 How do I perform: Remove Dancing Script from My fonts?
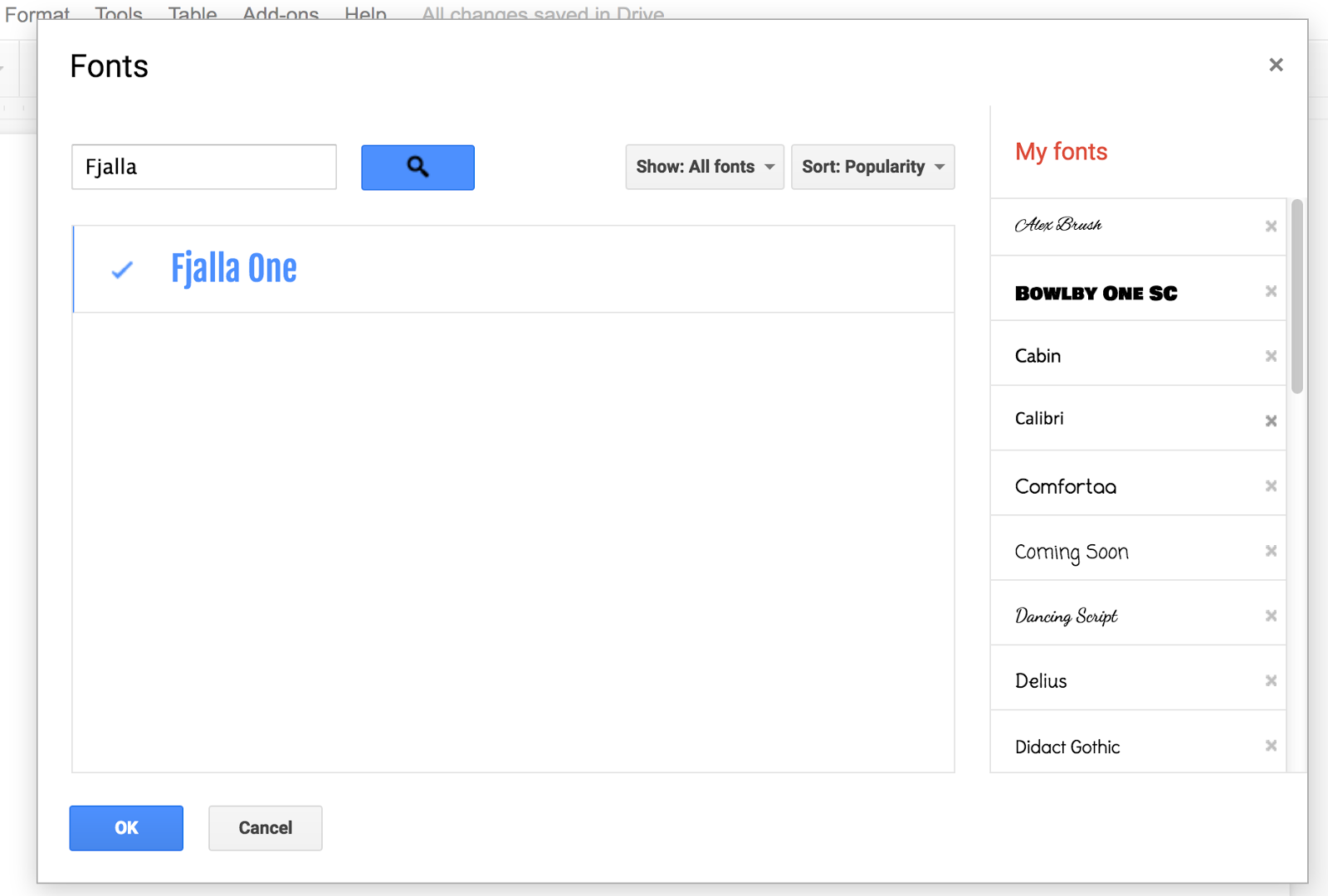click(1271, 616)
